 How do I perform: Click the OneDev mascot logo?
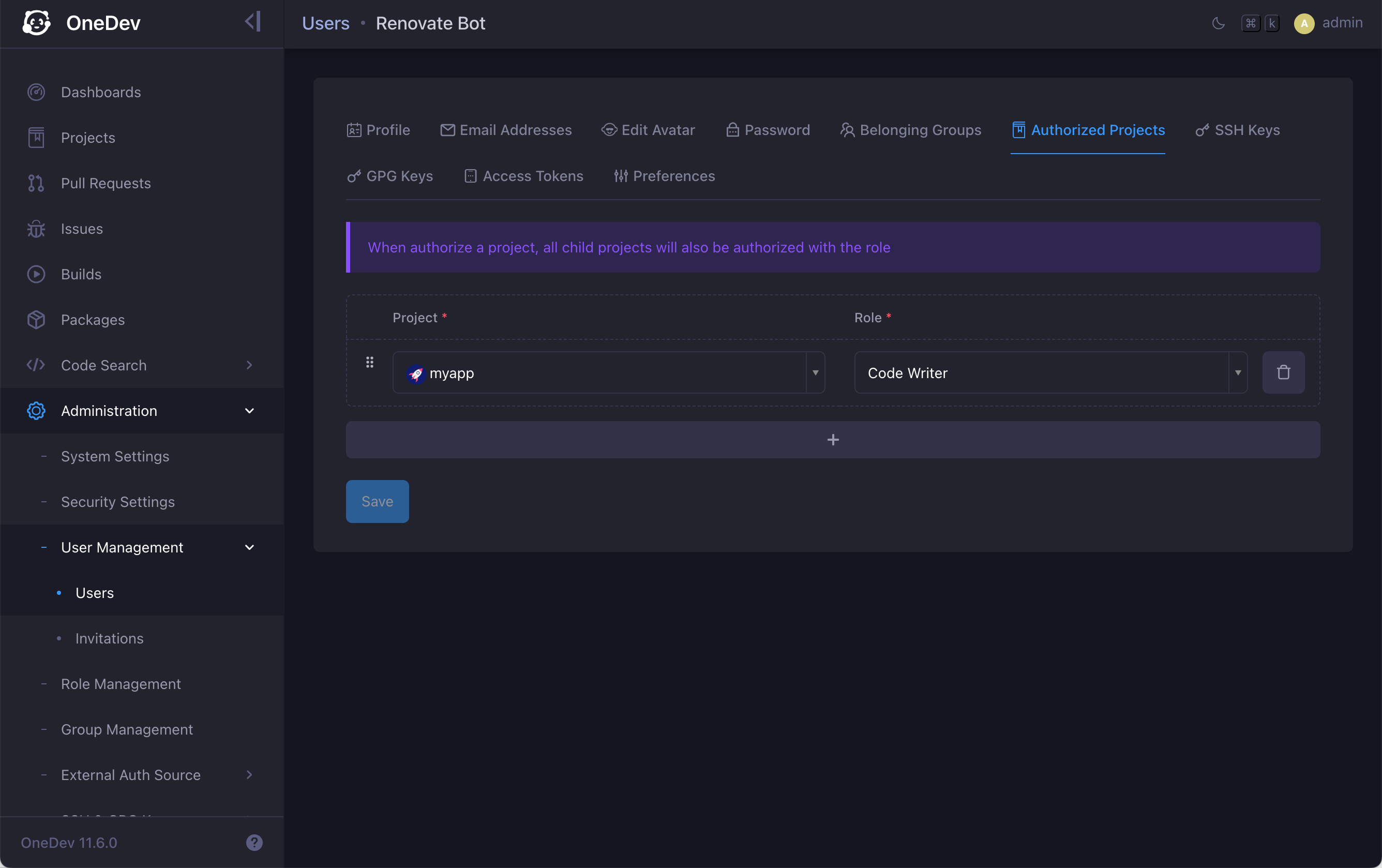36,22
